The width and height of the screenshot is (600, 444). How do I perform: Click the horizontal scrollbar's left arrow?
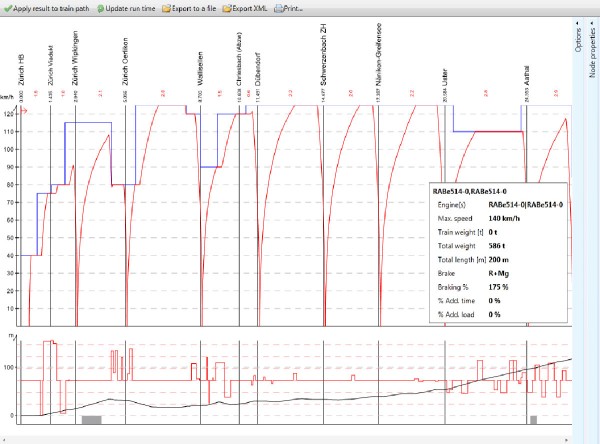[x=4, y=438]
